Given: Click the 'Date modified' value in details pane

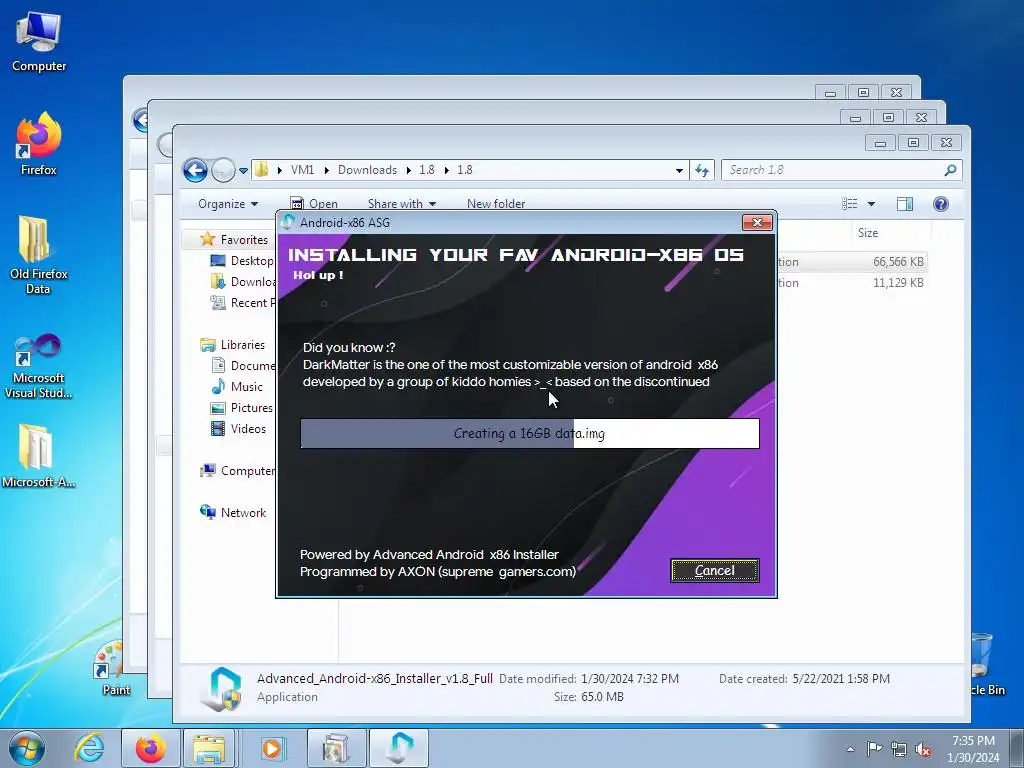Looking at the screenshot, I should pyautogui.click(x=630, y=679).
